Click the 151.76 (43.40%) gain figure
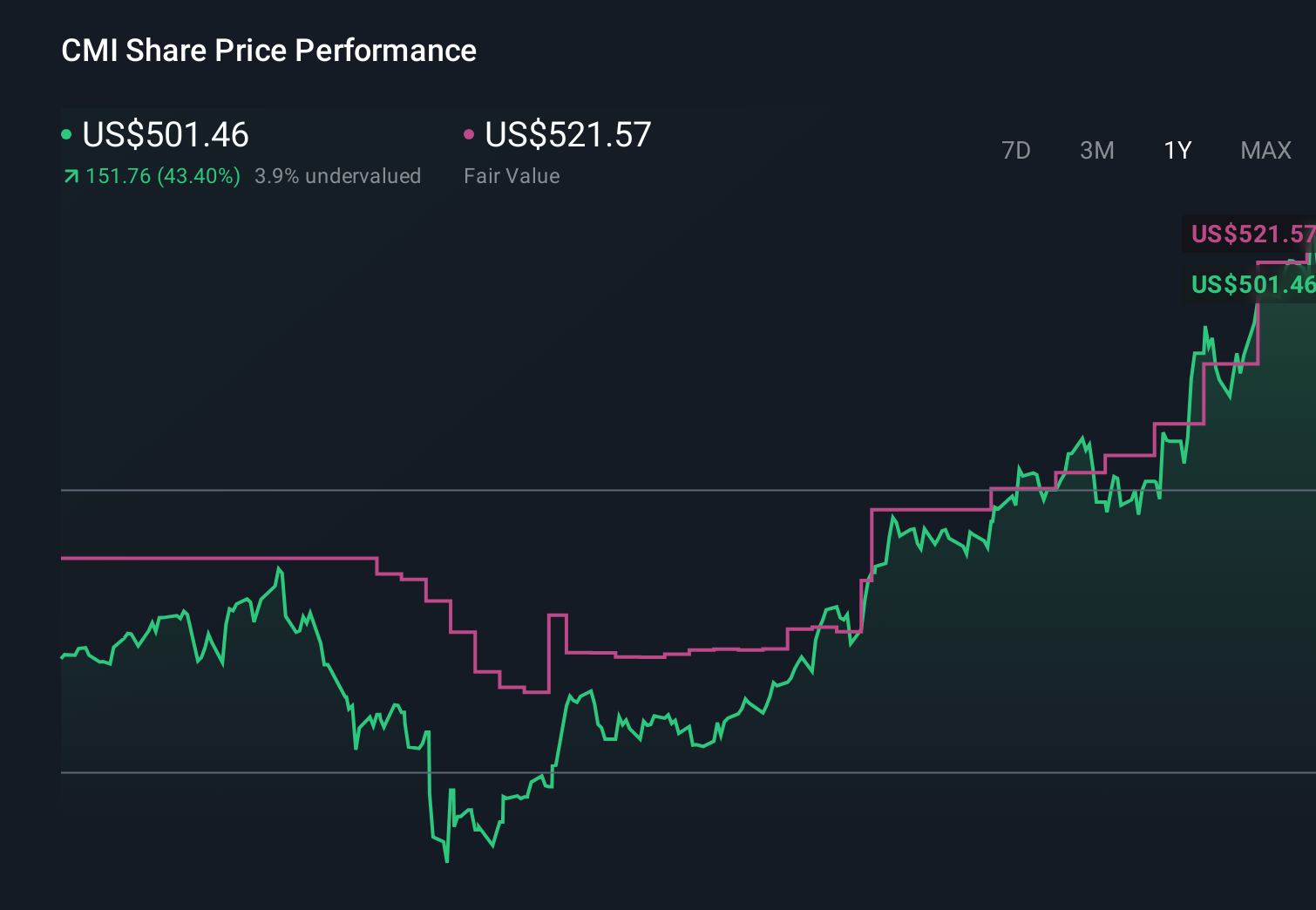Image resolution: width=1316 pixels, height=910 pixels. click(x=163, y=176)
